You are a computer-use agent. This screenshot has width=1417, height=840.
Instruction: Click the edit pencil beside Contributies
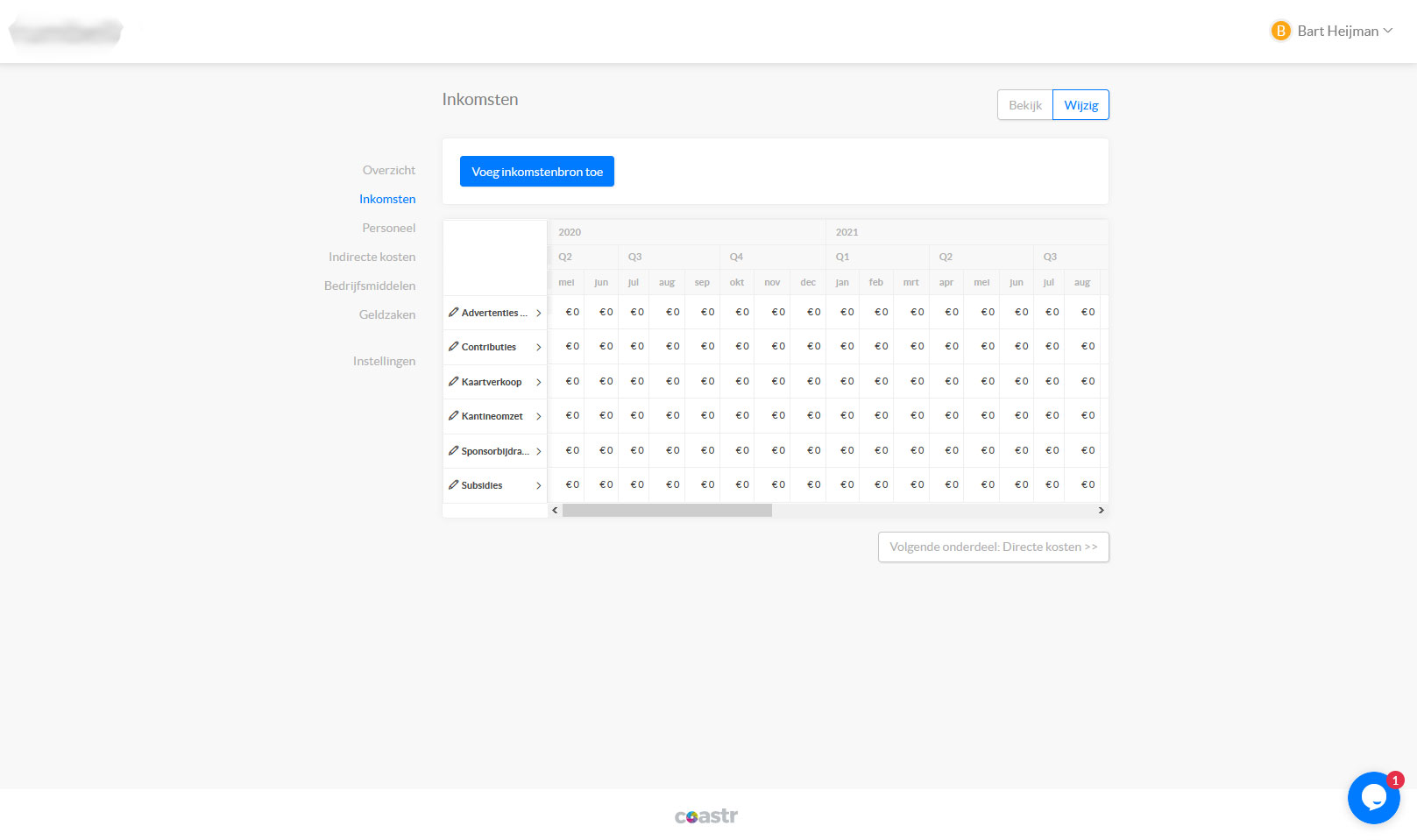coord(453,346)
